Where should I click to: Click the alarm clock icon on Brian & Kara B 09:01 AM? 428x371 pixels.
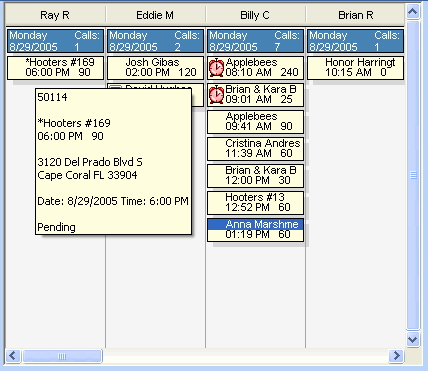(x=217, y=95)
